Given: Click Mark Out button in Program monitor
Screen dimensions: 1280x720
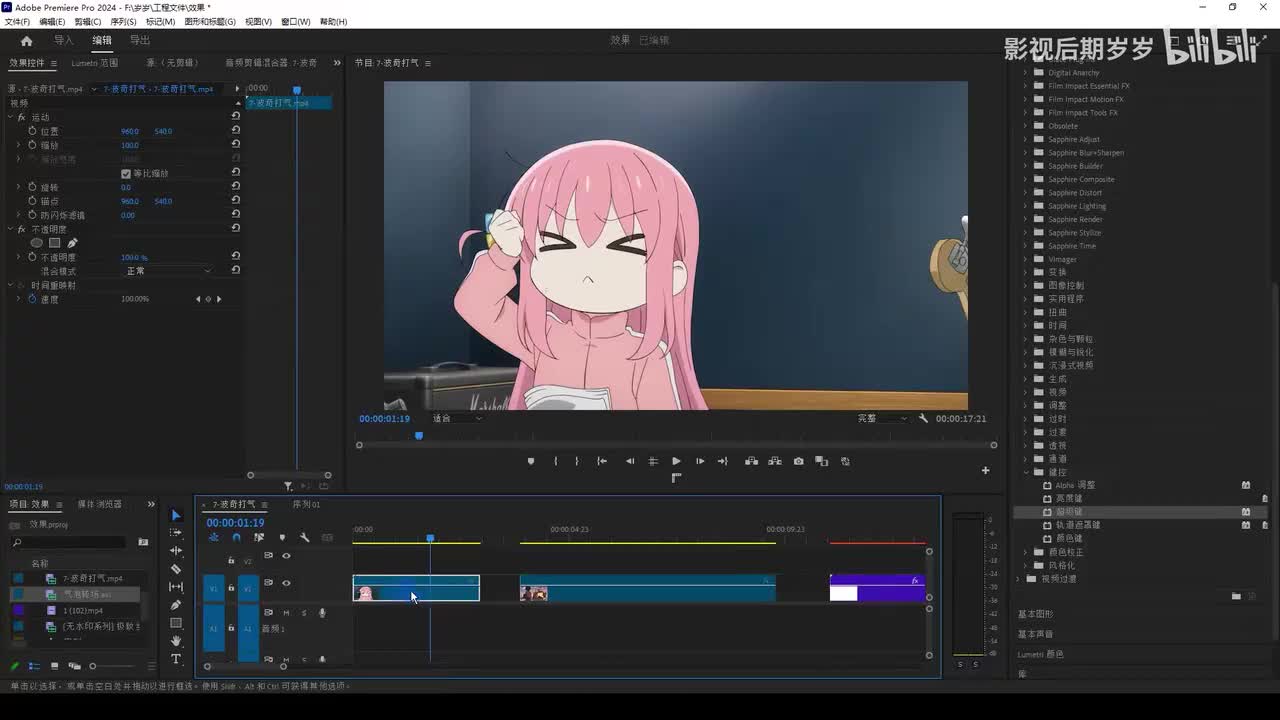Looking at the screenshot, I should (x=577, y=461).
